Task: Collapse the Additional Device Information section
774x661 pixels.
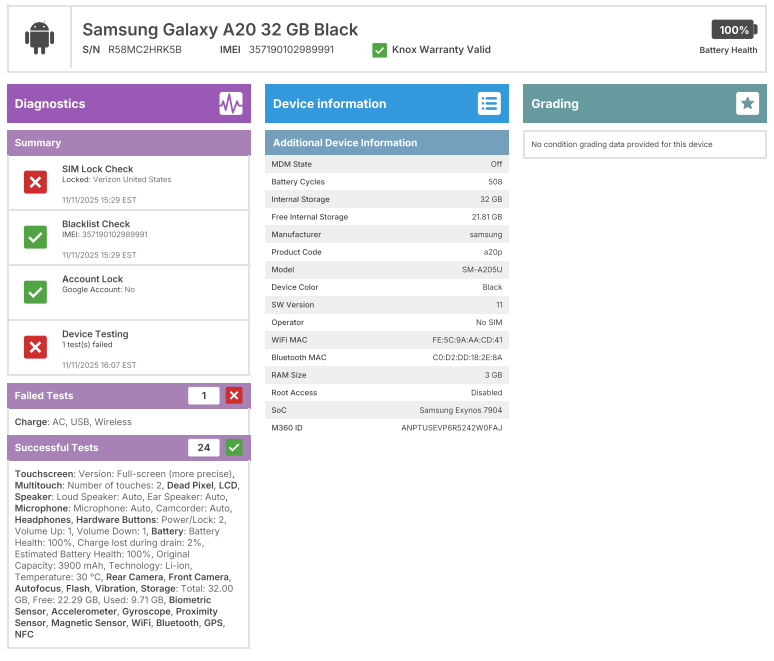Action: pos(386,143)
